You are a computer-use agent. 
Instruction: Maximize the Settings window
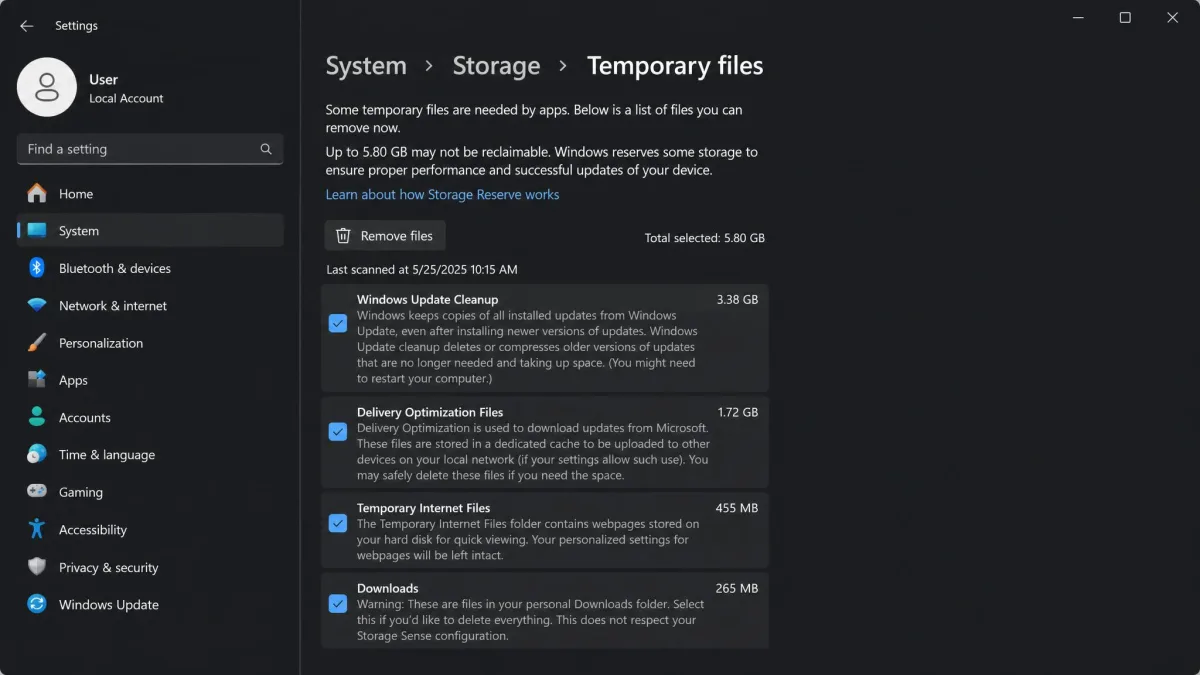[1125, 18]
